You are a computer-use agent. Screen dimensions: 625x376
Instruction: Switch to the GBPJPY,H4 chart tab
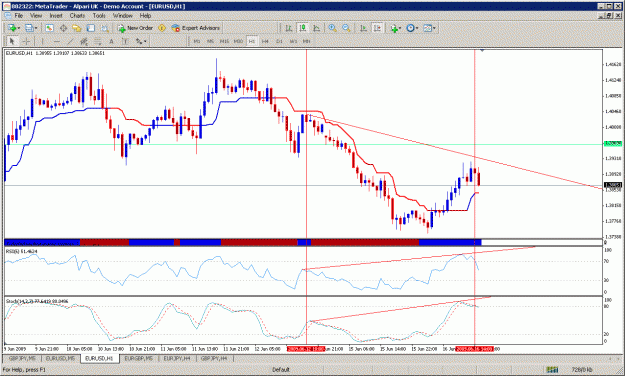pyautogui.click(x=214, y=359)
